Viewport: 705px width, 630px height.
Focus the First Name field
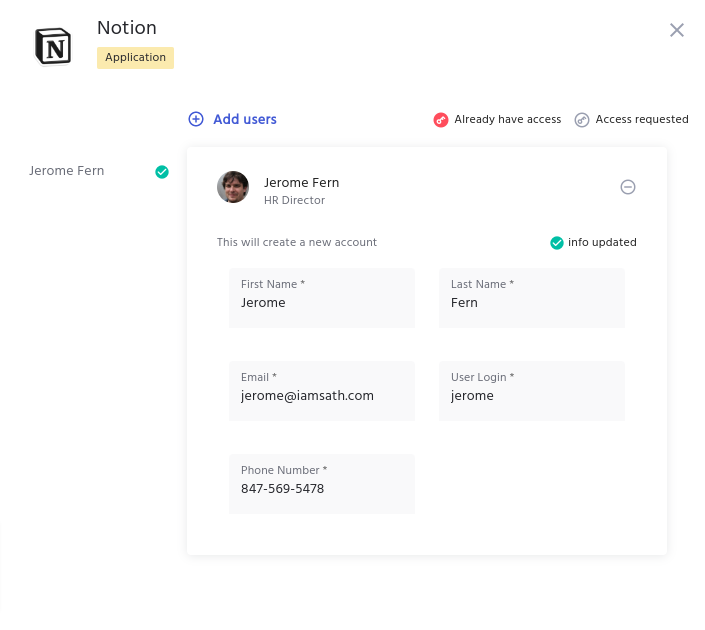321,303
